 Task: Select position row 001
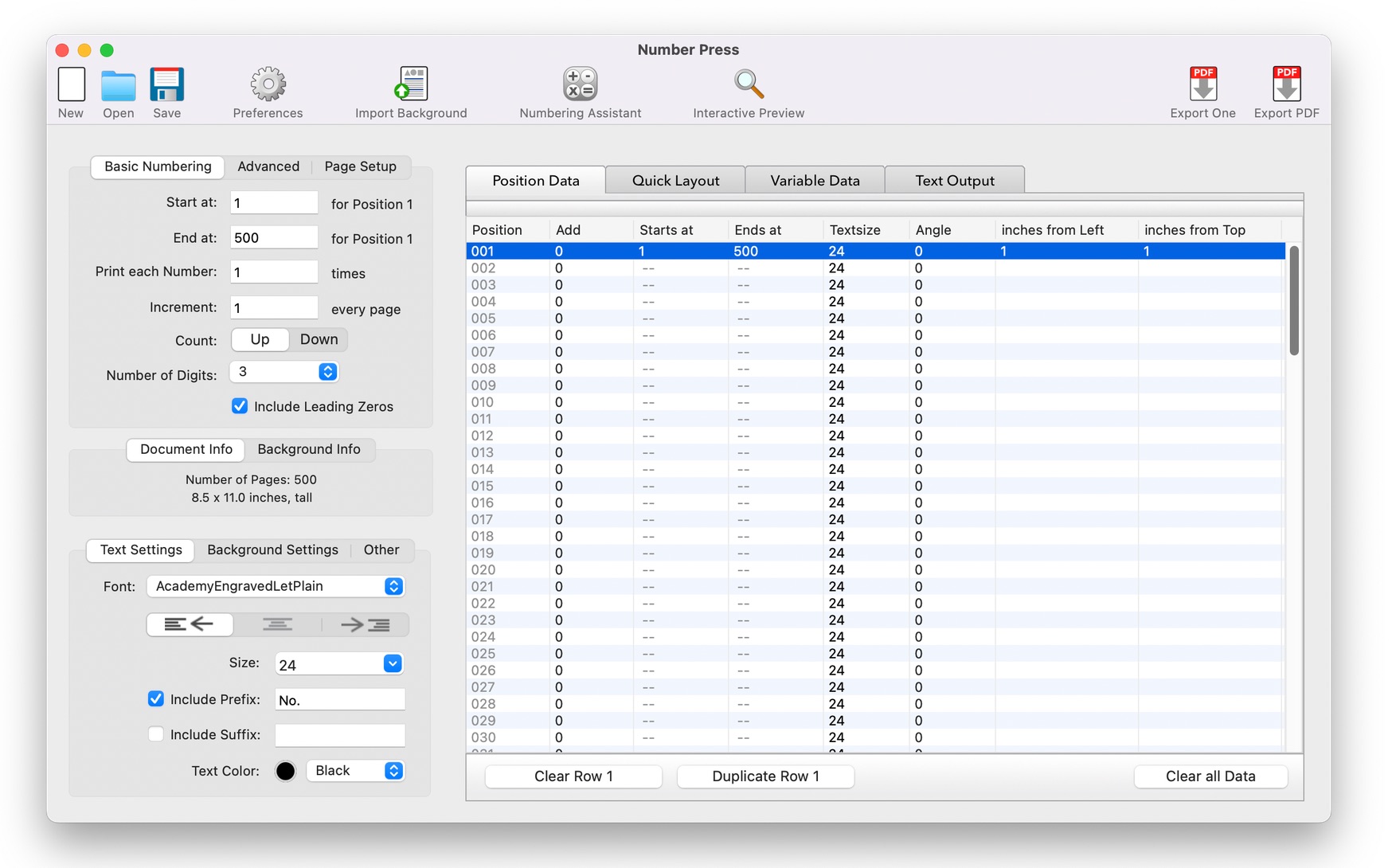(x=876, y=251)
